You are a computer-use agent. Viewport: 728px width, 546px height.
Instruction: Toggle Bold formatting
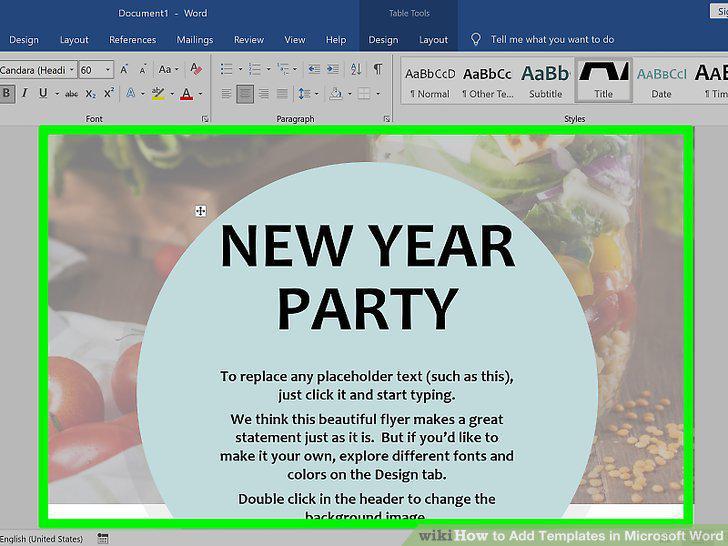[x=6, y=93]
